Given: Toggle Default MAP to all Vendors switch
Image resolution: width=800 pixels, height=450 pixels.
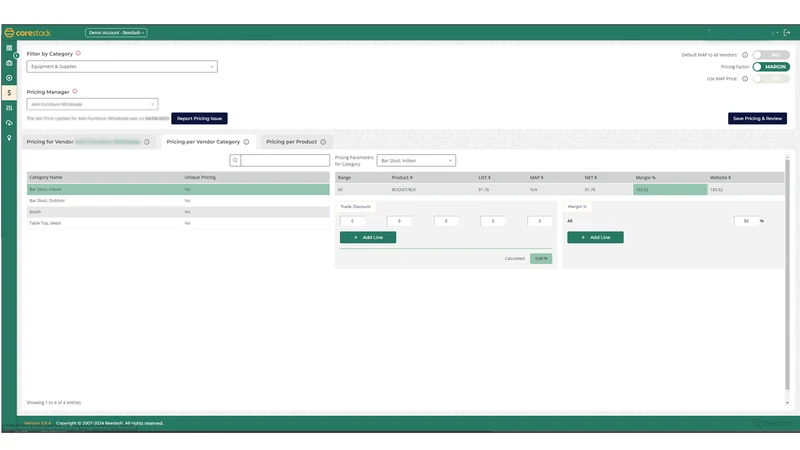Looking at the screenshot, I should coord(771,55).
